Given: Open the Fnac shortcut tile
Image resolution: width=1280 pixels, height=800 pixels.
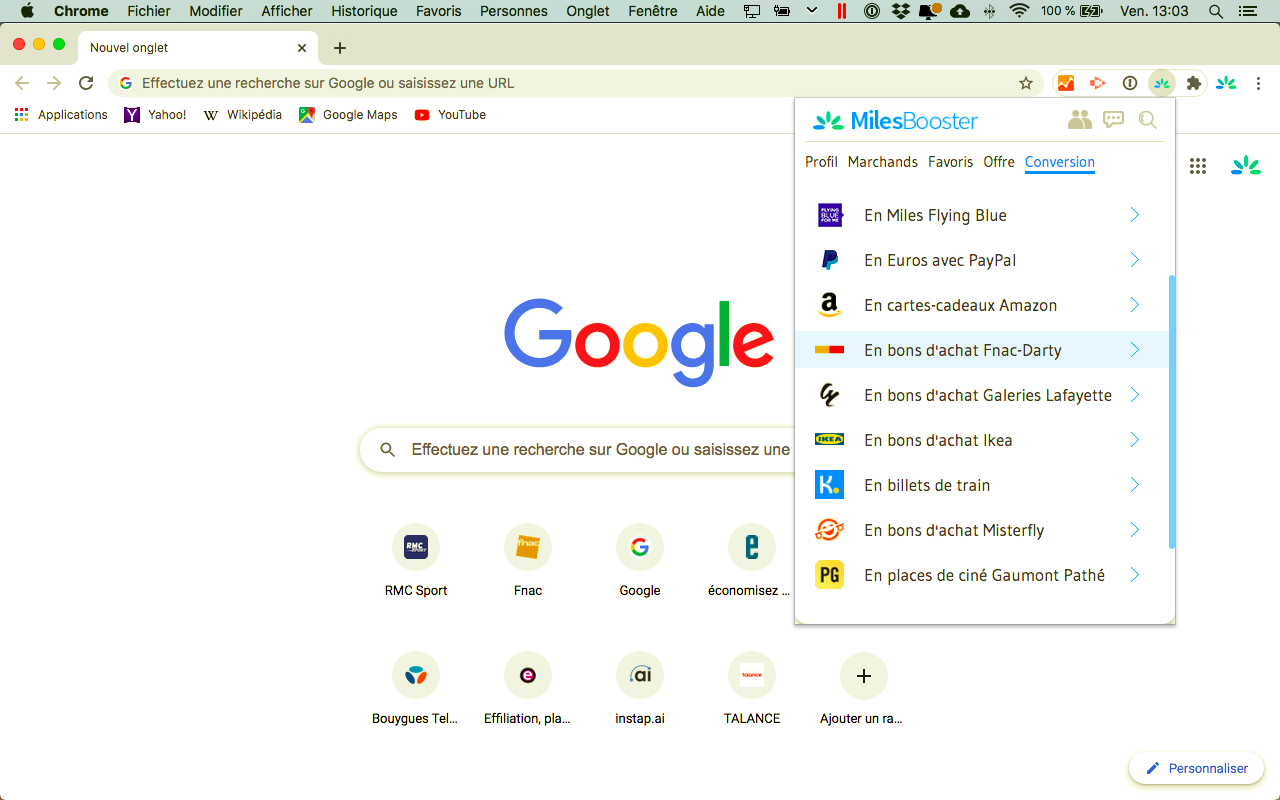Looking at the screenshot, I should 528,560.
